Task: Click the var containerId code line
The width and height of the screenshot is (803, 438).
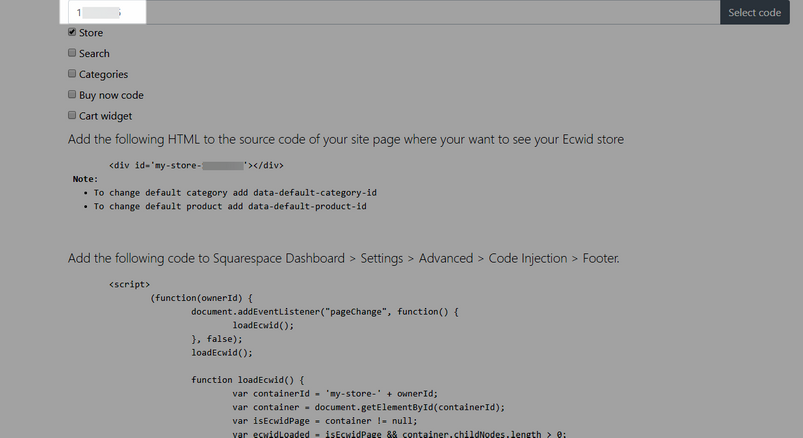Action: pyautogui.click(x=335, y=394)
